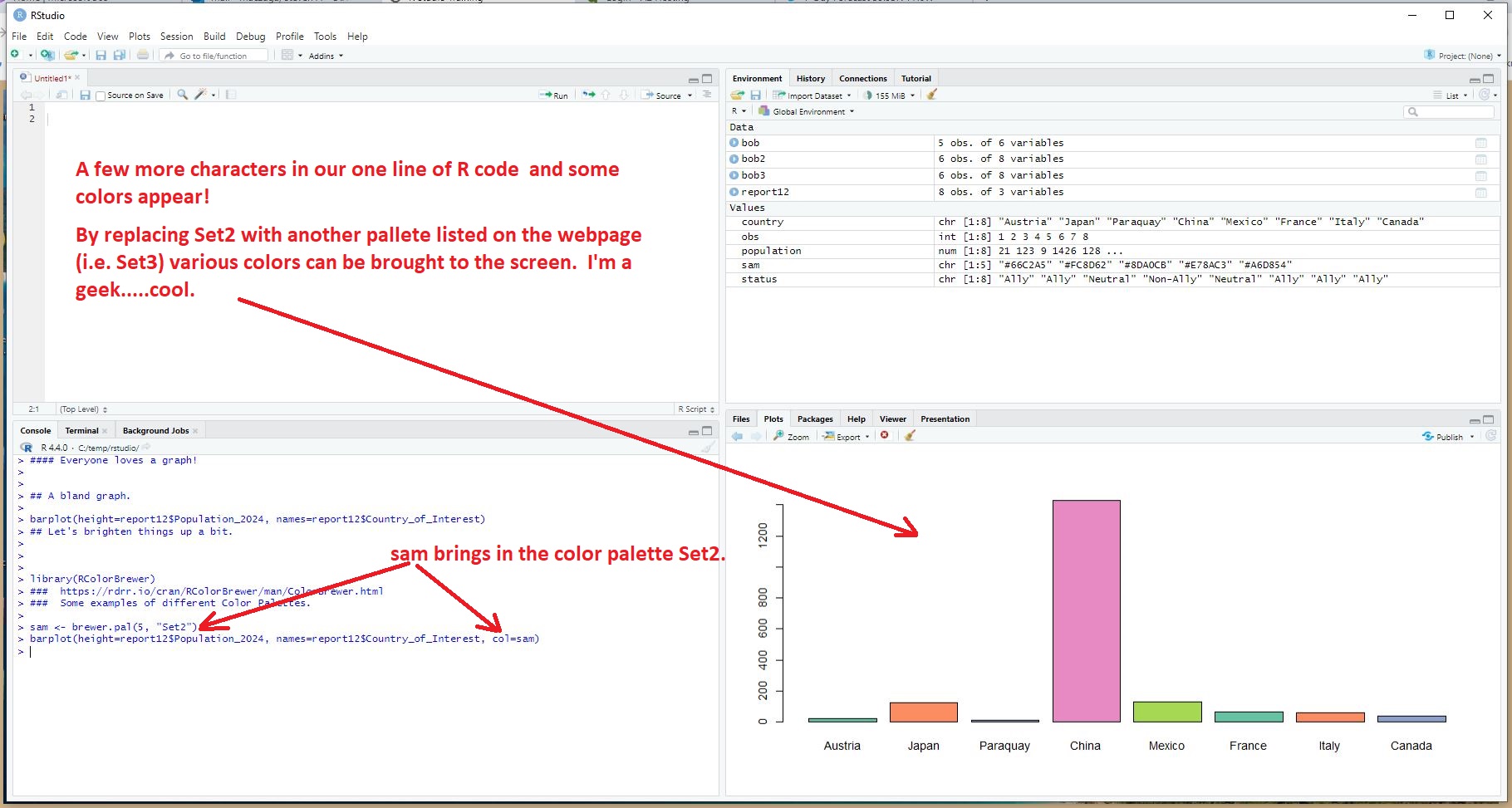Enable the Source on Save checkbox
Image resolution: width=1512 pixels, height=808 pixels.
101,96
